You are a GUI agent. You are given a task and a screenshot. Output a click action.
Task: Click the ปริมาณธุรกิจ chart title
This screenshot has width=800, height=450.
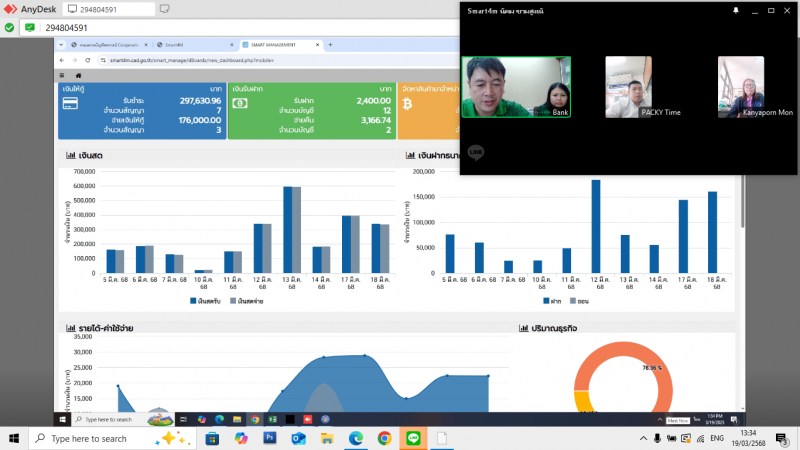pos(554,328)
